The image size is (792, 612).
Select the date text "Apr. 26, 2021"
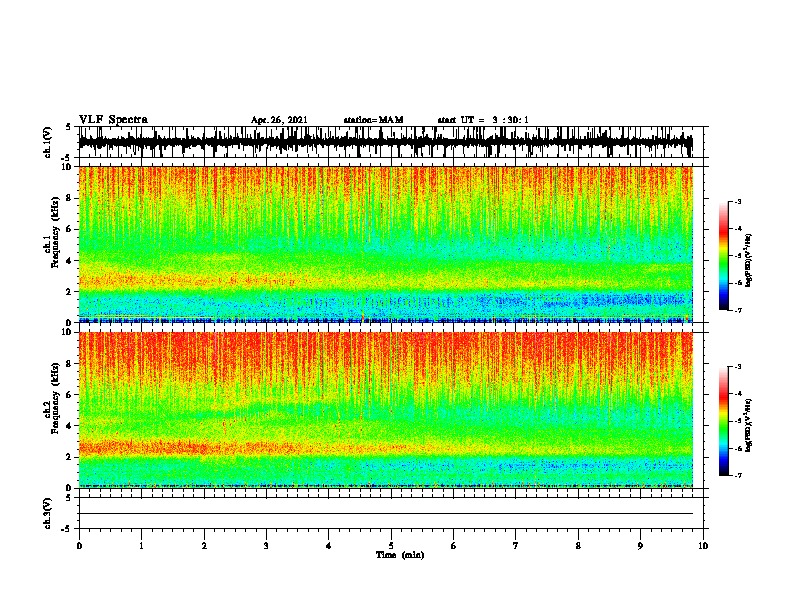[x=279, y=120]
